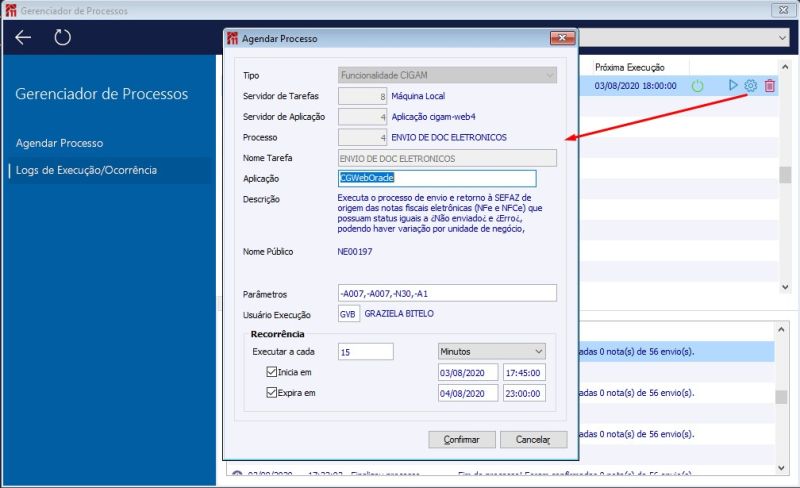This screenshot has width=800, height=488.
Task: Expand the top dropdown in the main window
Action: coord(782,38)
